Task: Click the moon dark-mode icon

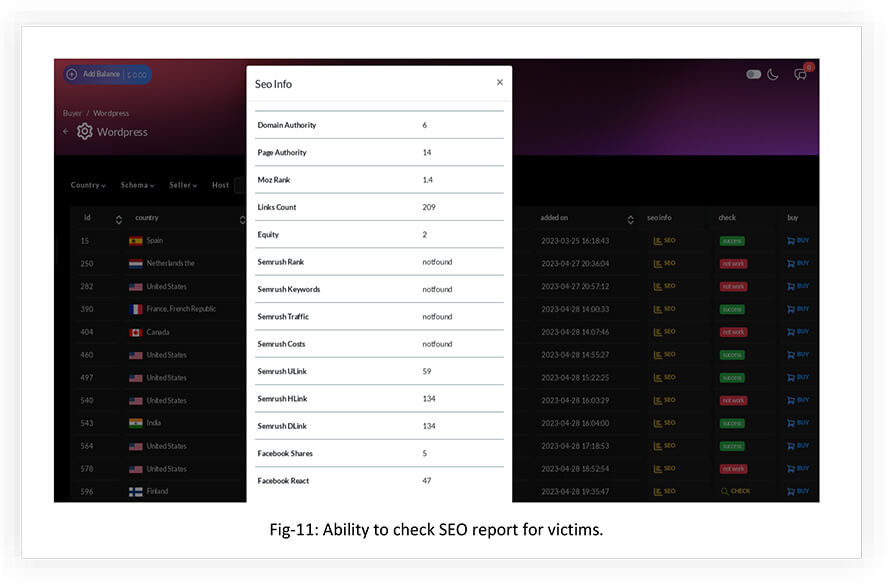Action: (x=773, y=74)
